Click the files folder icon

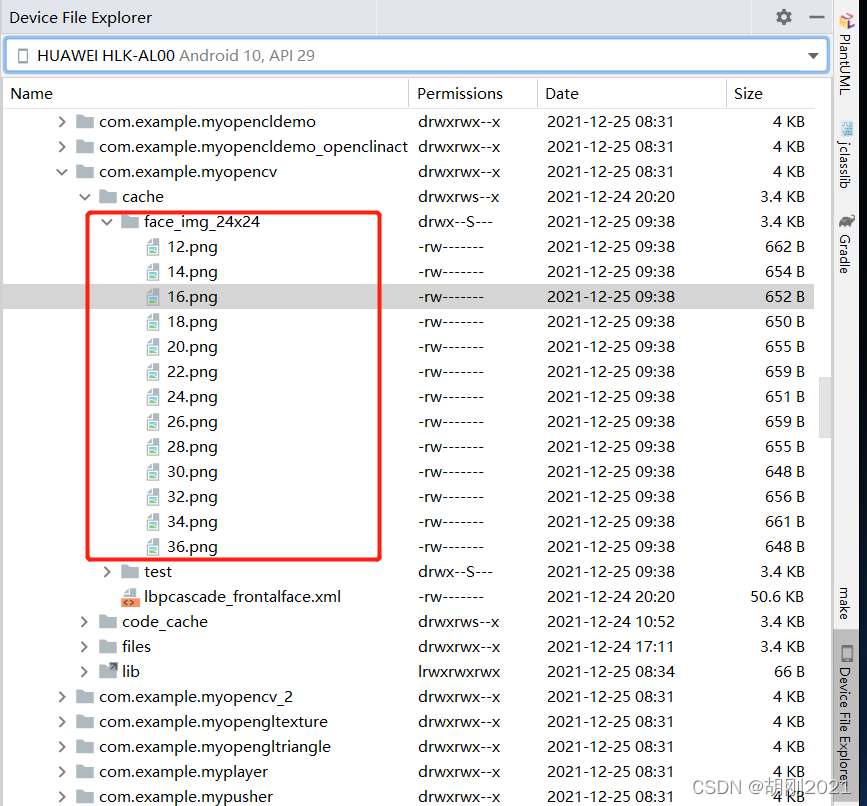click(107, 647)
